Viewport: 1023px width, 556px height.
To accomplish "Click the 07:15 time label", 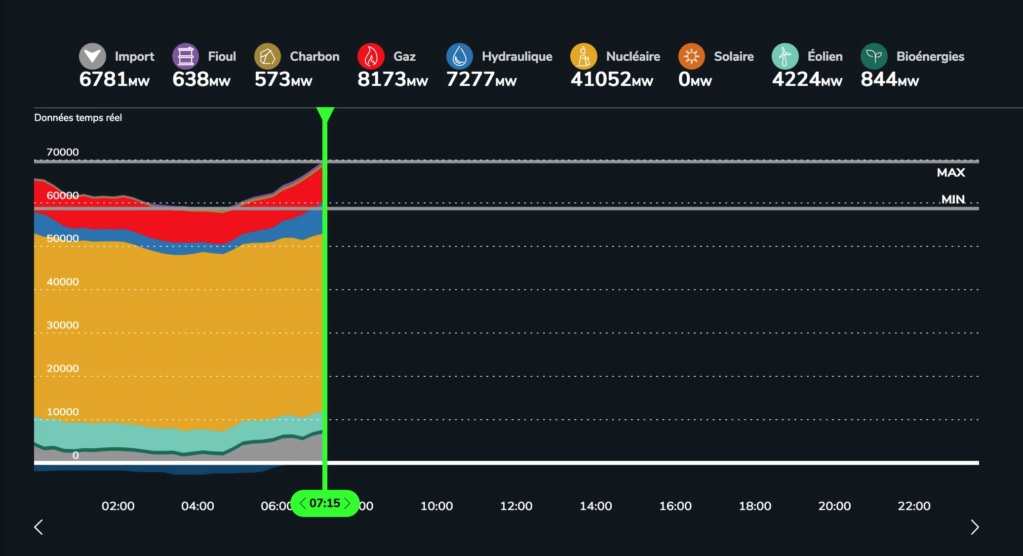I will click(325, 503).
